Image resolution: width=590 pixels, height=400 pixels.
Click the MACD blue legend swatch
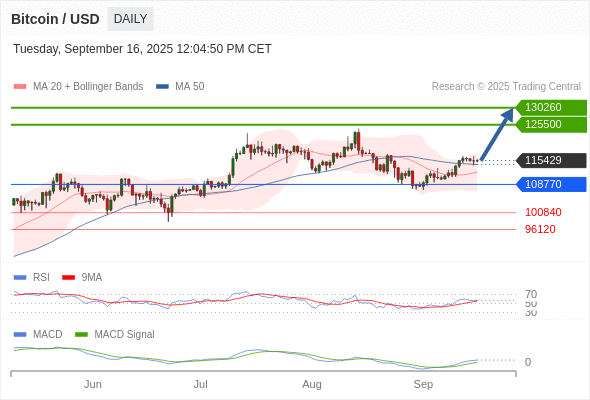(20, 335)
